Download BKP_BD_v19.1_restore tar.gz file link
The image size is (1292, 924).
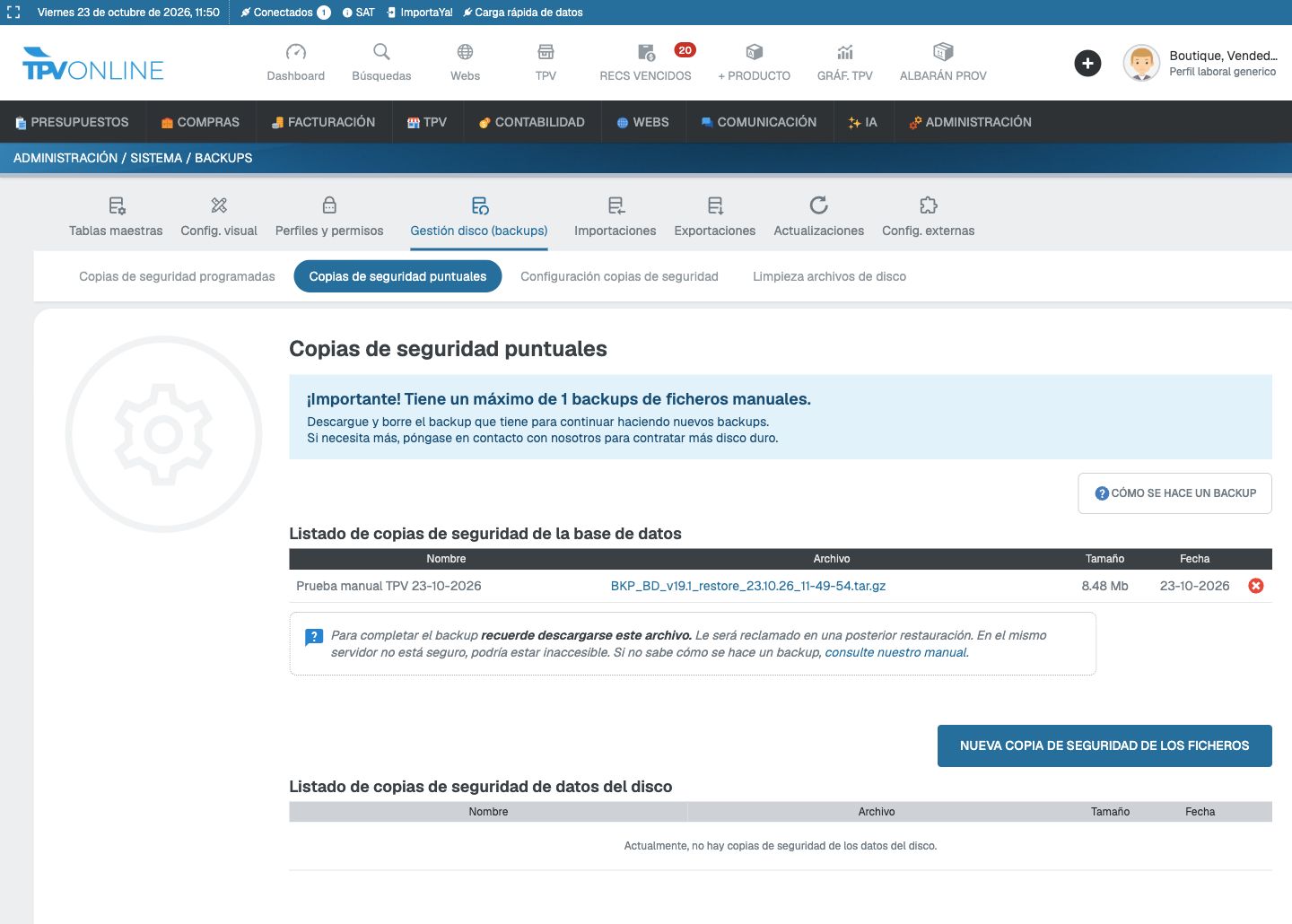click(x=748, y=586)
